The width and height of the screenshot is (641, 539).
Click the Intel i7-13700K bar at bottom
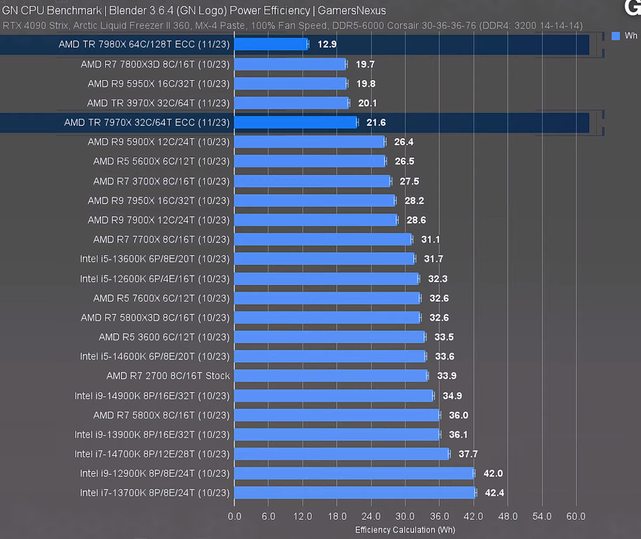[x=354, y=493]
